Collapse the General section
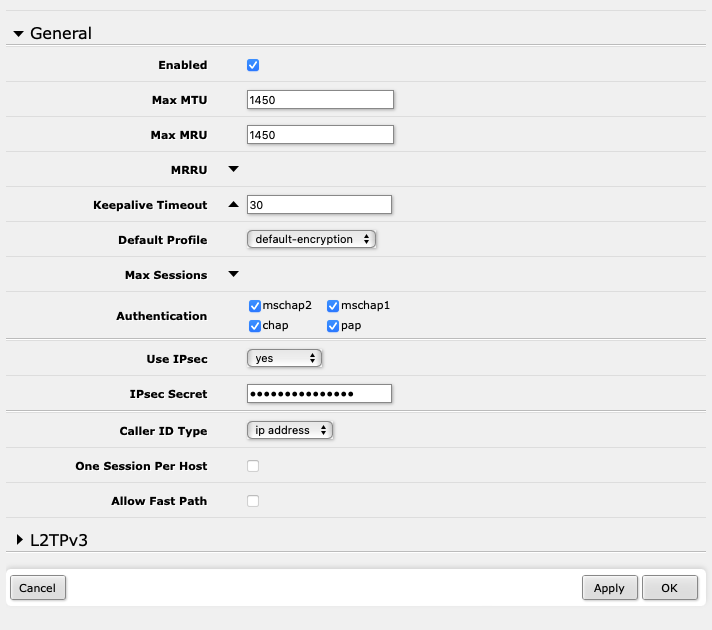The width and height of the screenshot is (712, 630). pyautogui.click(x=18, y=34)
